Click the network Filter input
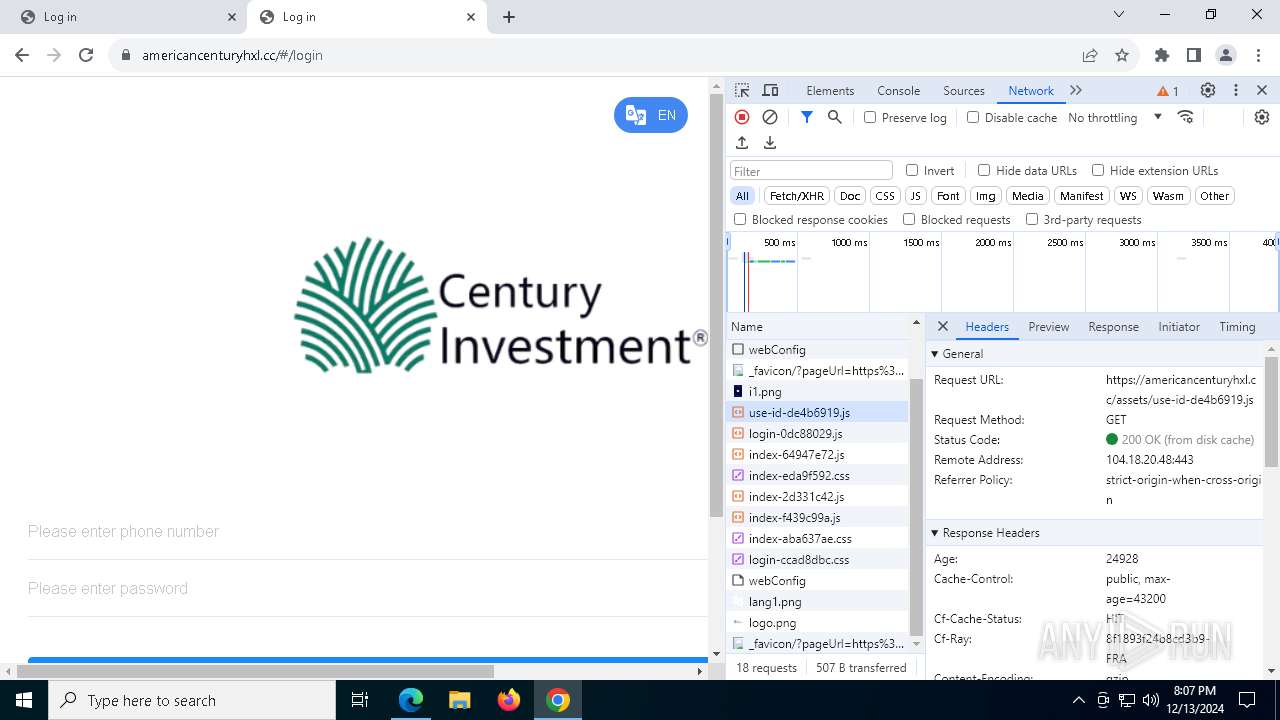 pyautogui.click(x=811, y=170)
